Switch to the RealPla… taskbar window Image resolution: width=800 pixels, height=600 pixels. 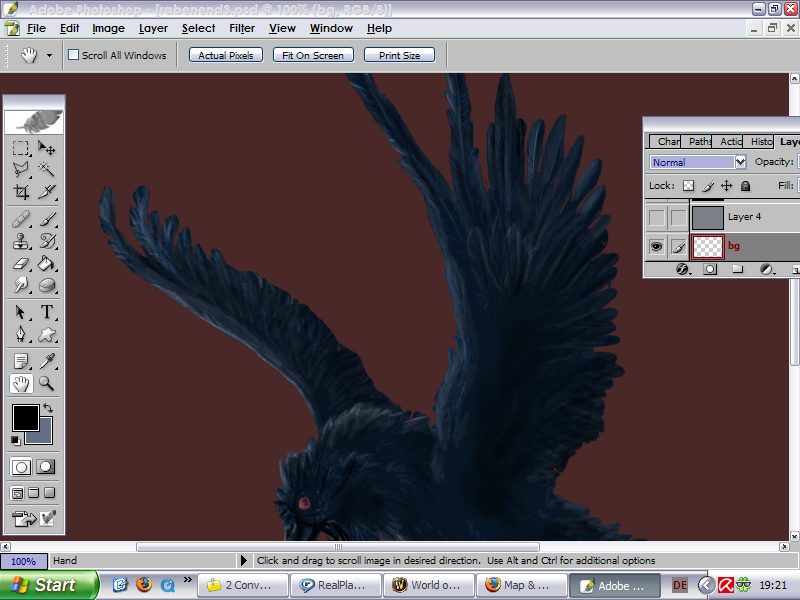(x=336, y=585)
